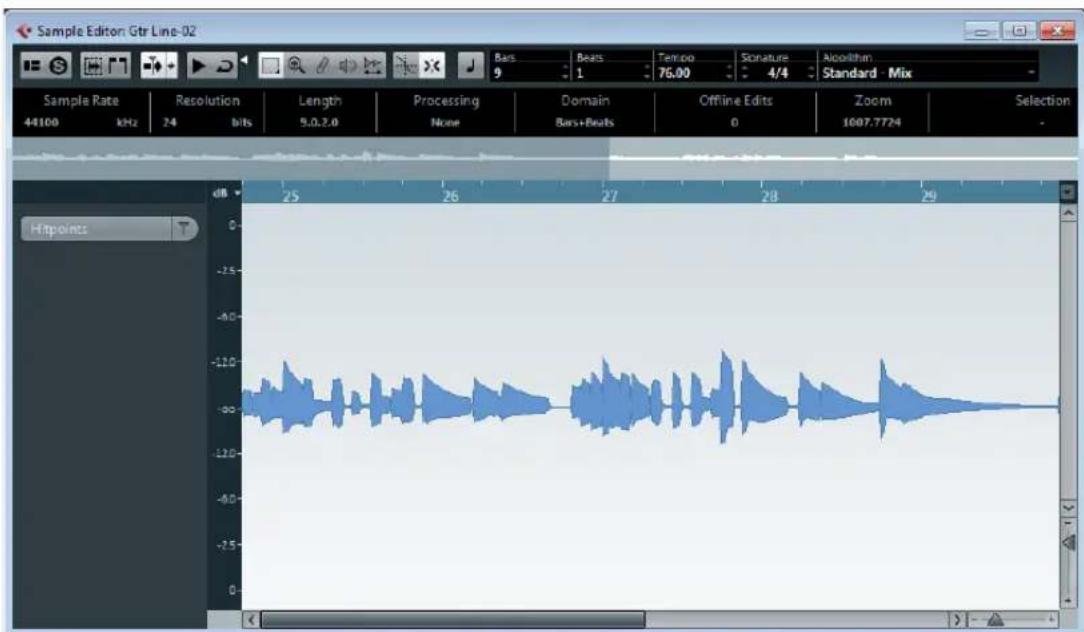The width and height of the screenshot is (1084, 632).
Task: Click the Offline Edits value 0
Action: point(734,122)
